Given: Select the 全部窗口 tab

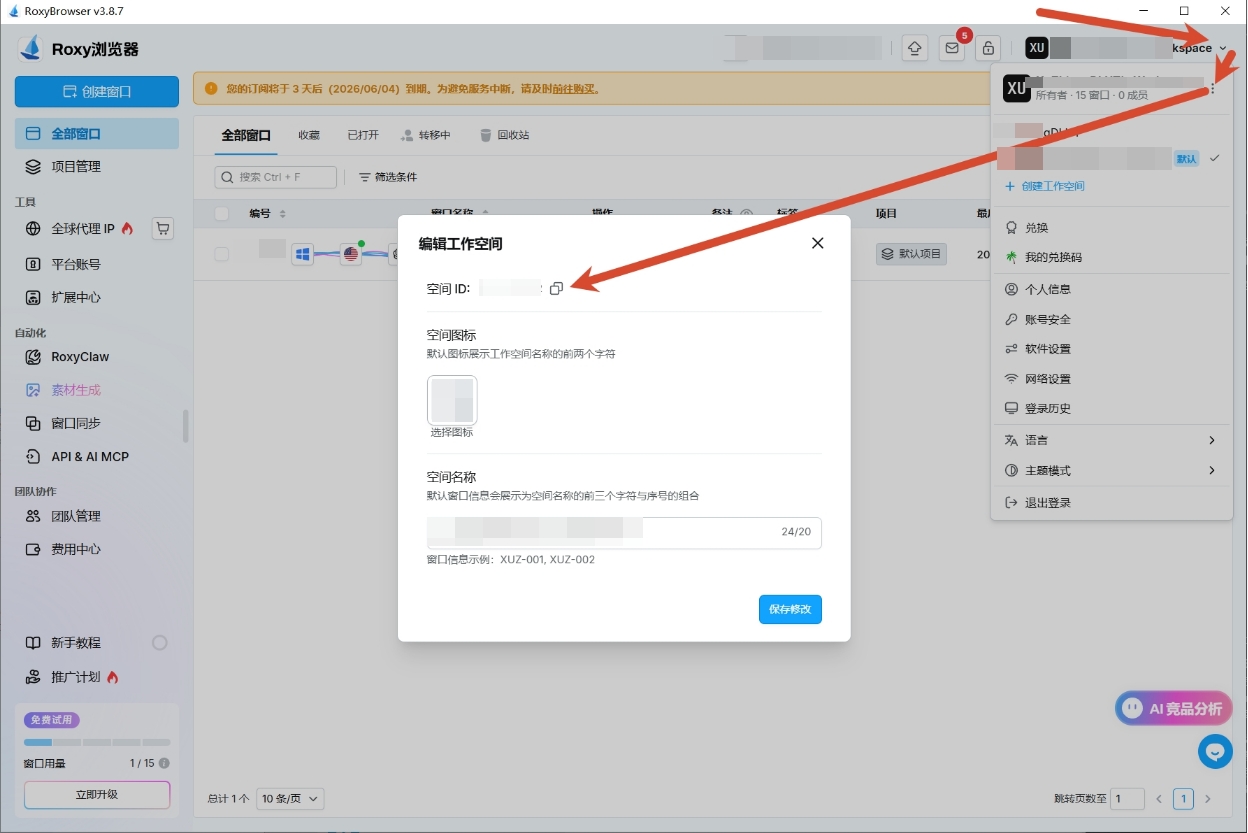Looking at the screenshot, I should point(246,135).
